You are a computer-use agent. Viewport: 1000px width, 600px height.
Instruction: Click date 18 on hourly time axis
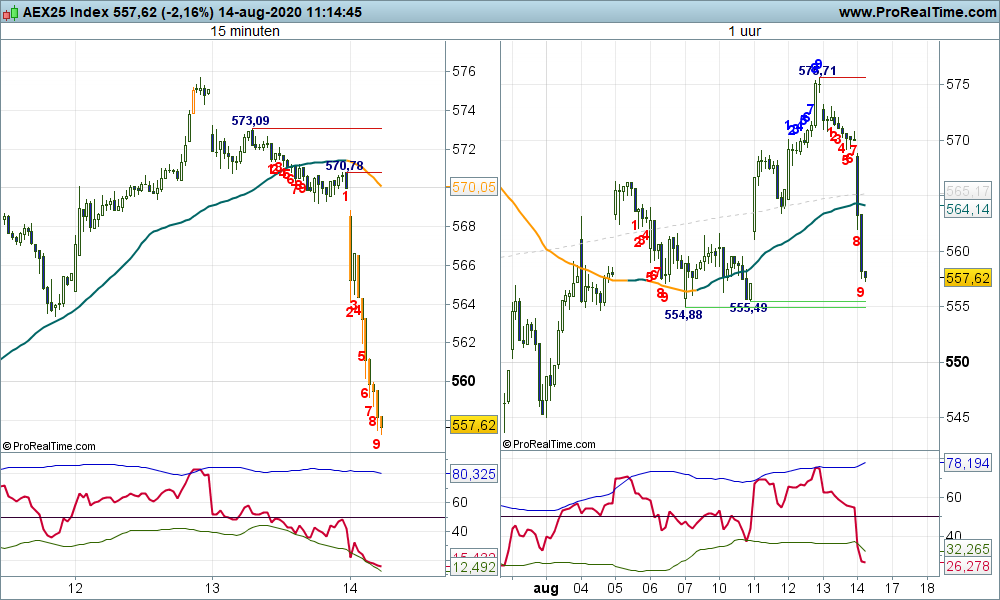(927, 588)
